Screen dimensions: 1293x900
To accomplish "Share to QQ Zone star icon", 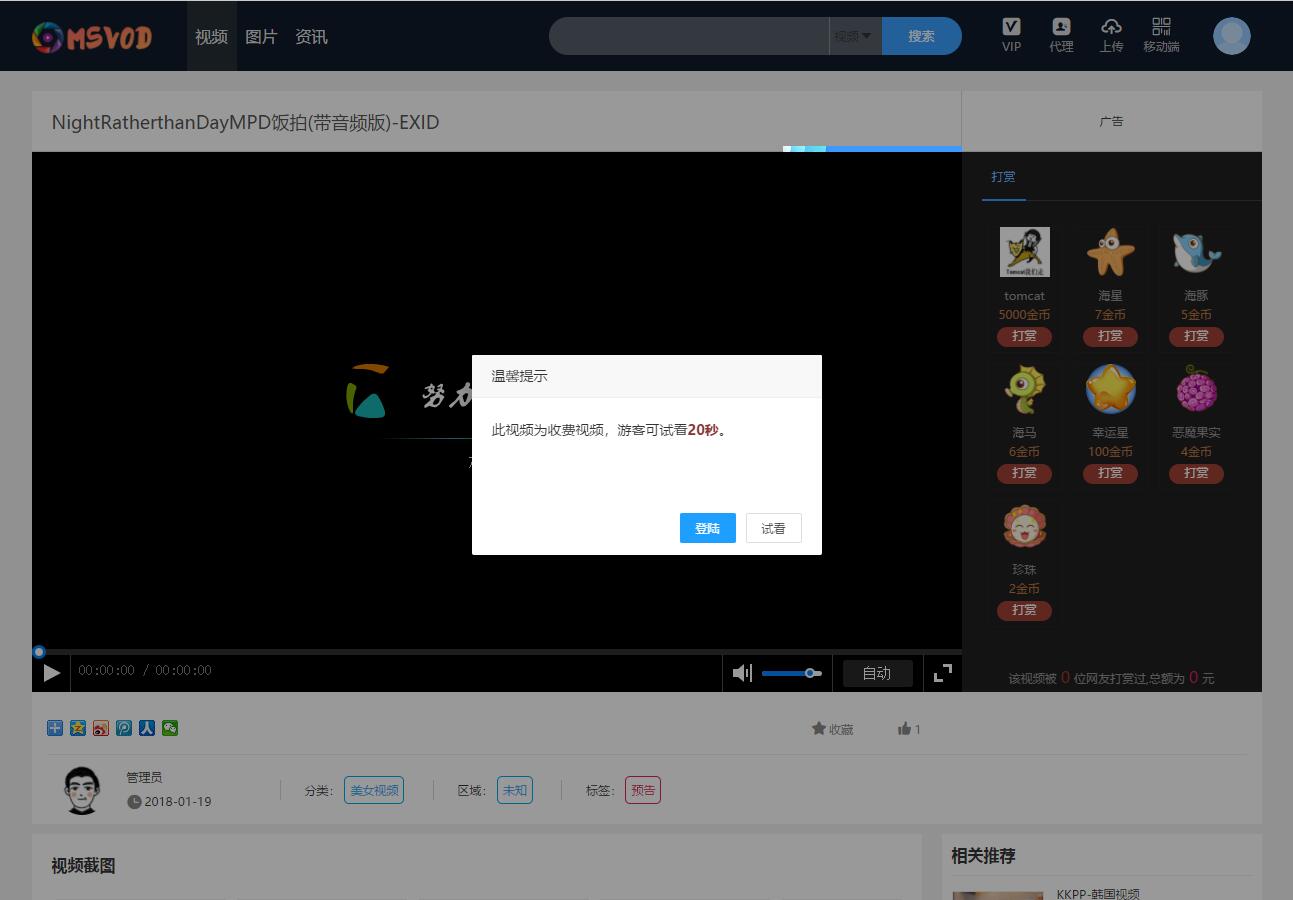I will pos(78,728).
